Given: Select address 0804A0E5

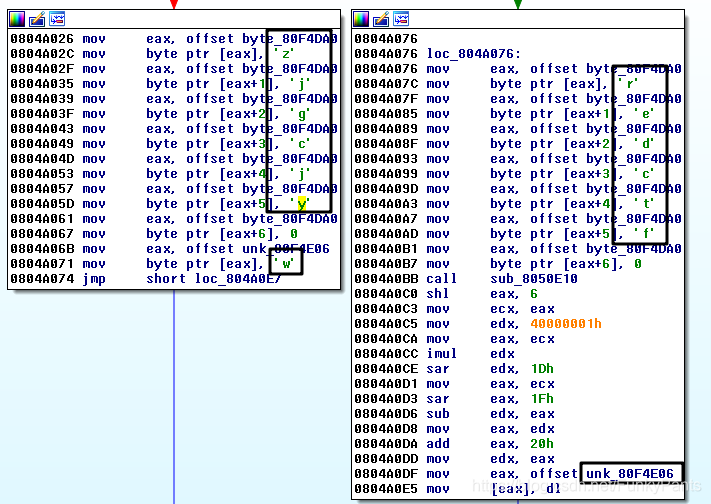Looking at the screenshot, I should coord(386,488).
